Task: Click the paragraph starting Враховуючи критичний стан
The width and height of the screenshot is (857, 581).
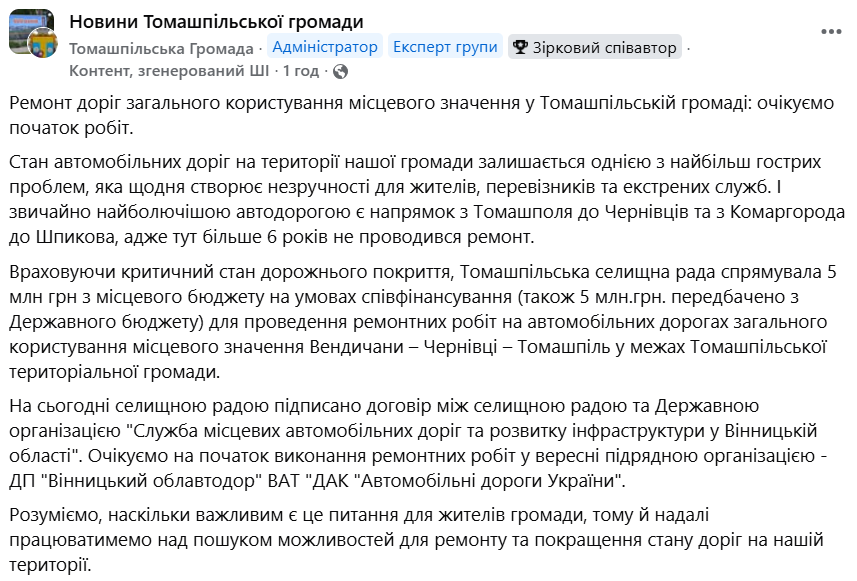Action: tap(422, 322)
